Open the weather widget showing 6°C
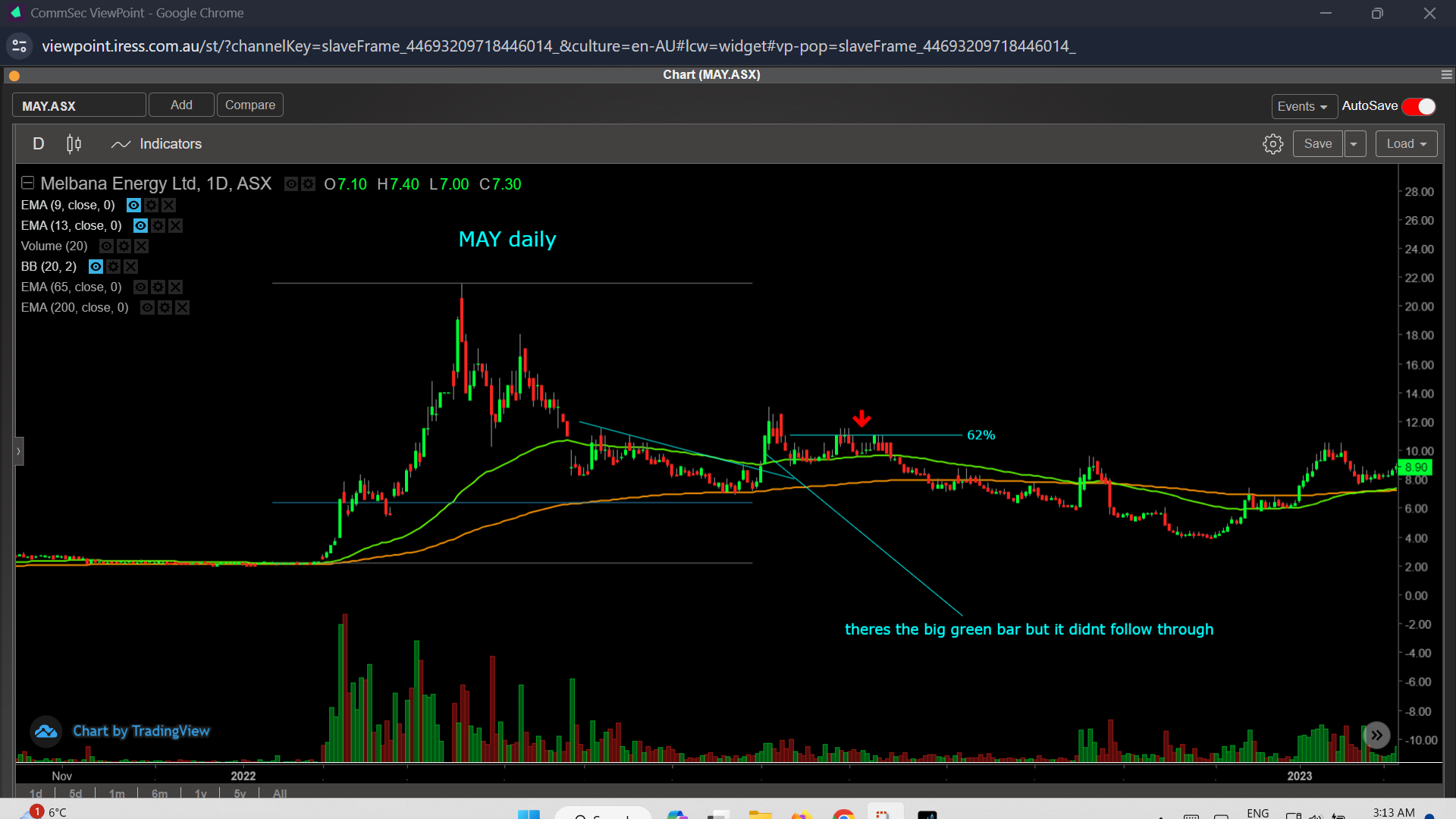 tap(44, 812)
